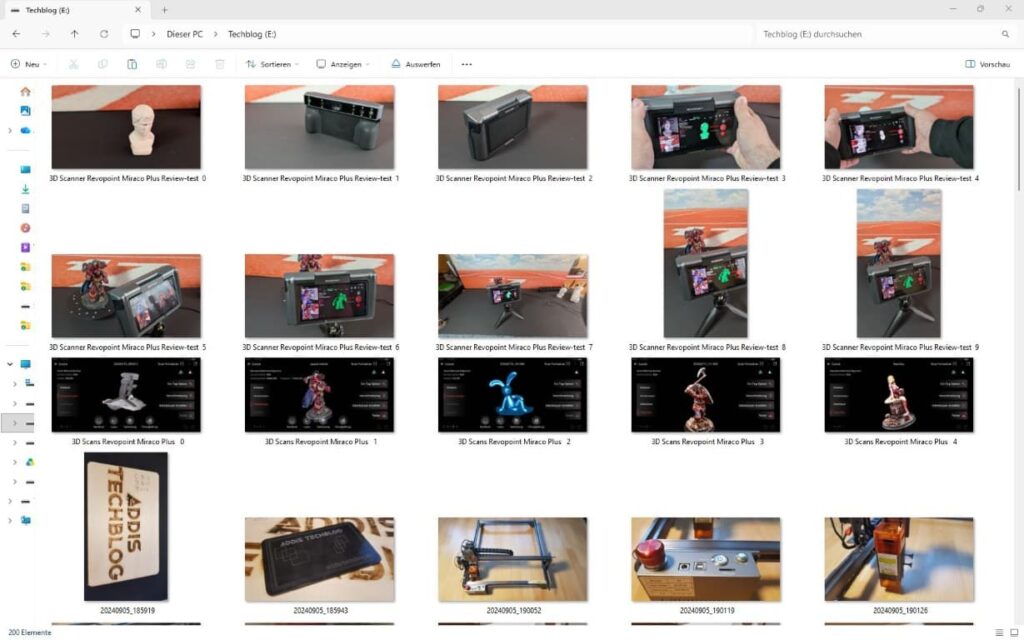Open the Sortieren dropdown
Image resolution: width=1024 pixels, height=640 pixels.
[272, 64]
